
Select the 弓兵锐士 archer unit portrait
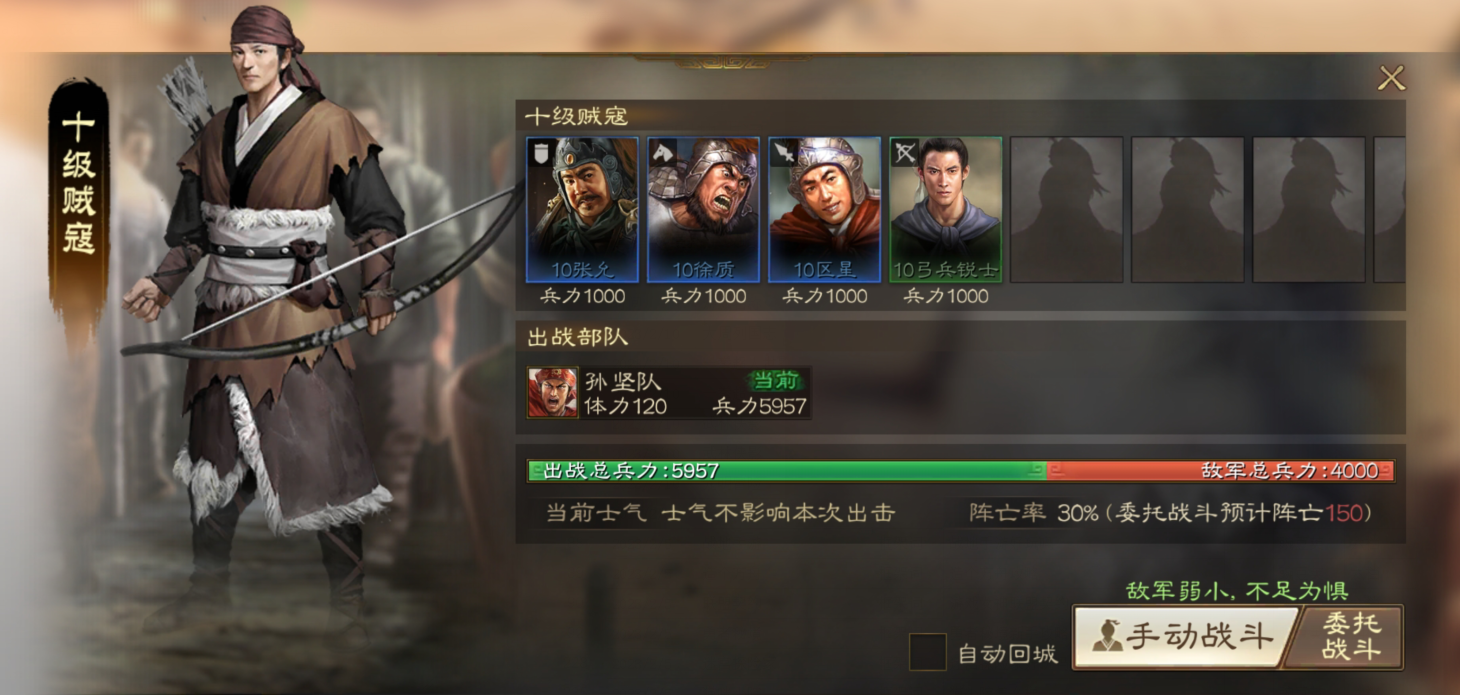946,210
